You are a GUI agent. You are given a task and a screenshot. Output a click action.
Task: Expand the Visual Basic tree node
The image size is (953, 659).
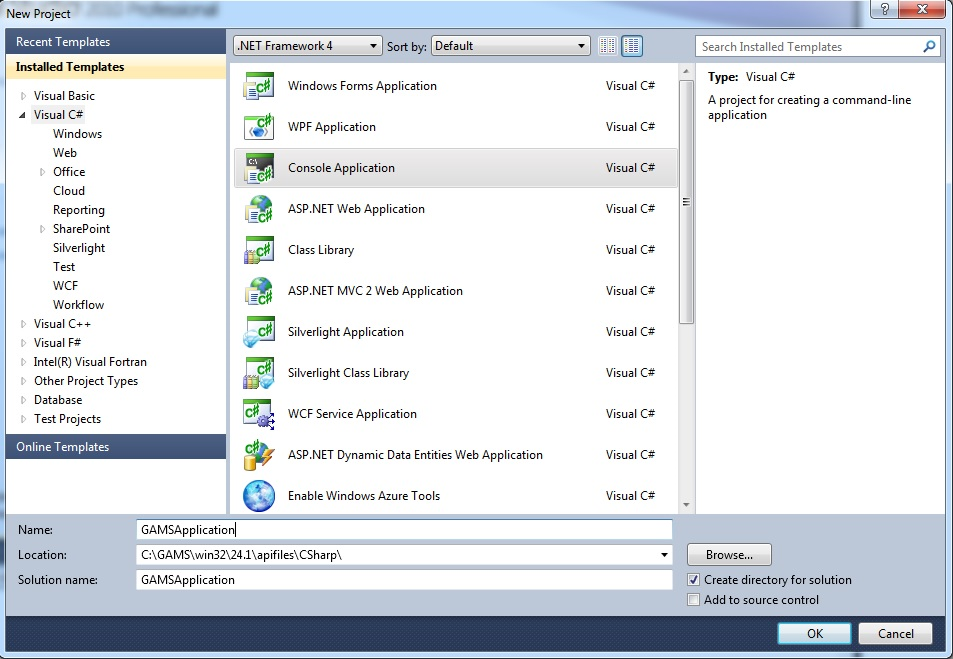(x=24, y=96)
